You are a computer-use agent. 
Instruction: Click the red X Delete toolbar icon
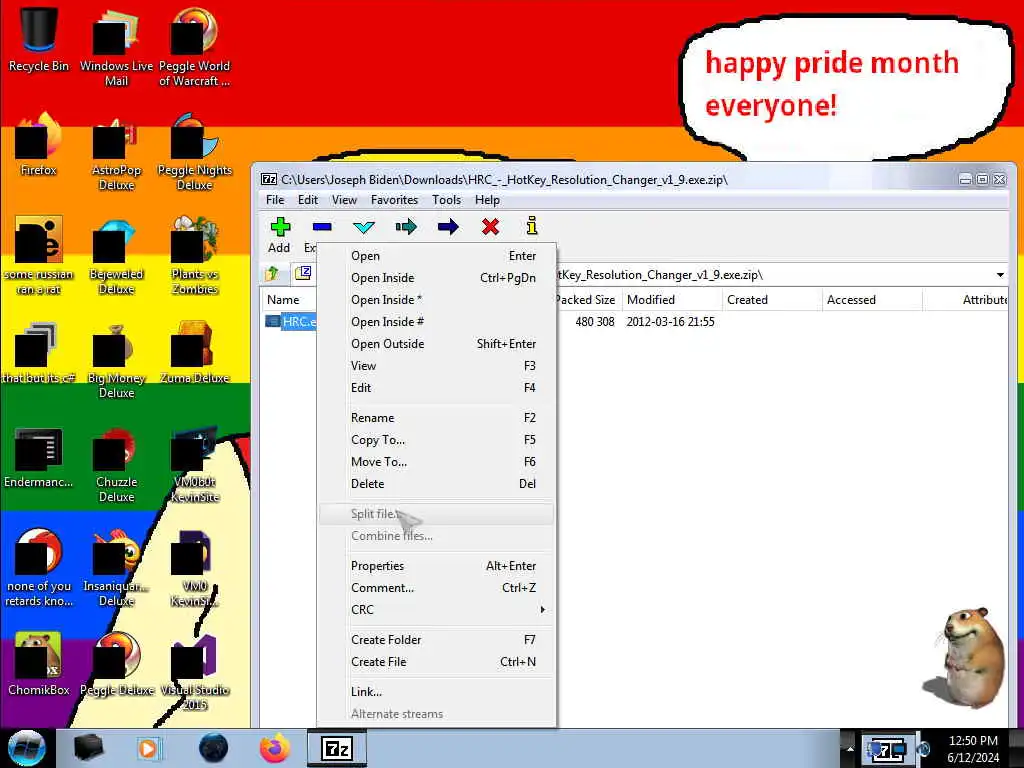pyautogui.click(x=490, y=227)
